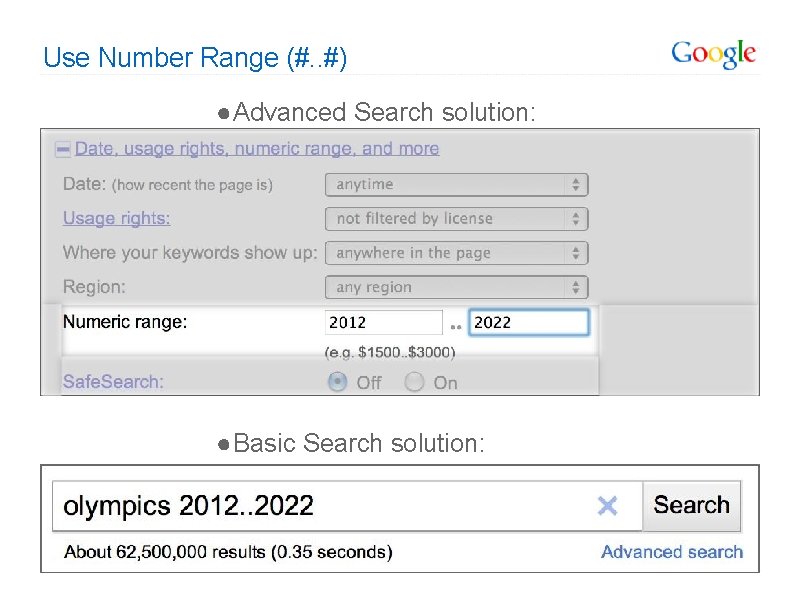Select the SafeSearch Off radio button

click(339, 382)
